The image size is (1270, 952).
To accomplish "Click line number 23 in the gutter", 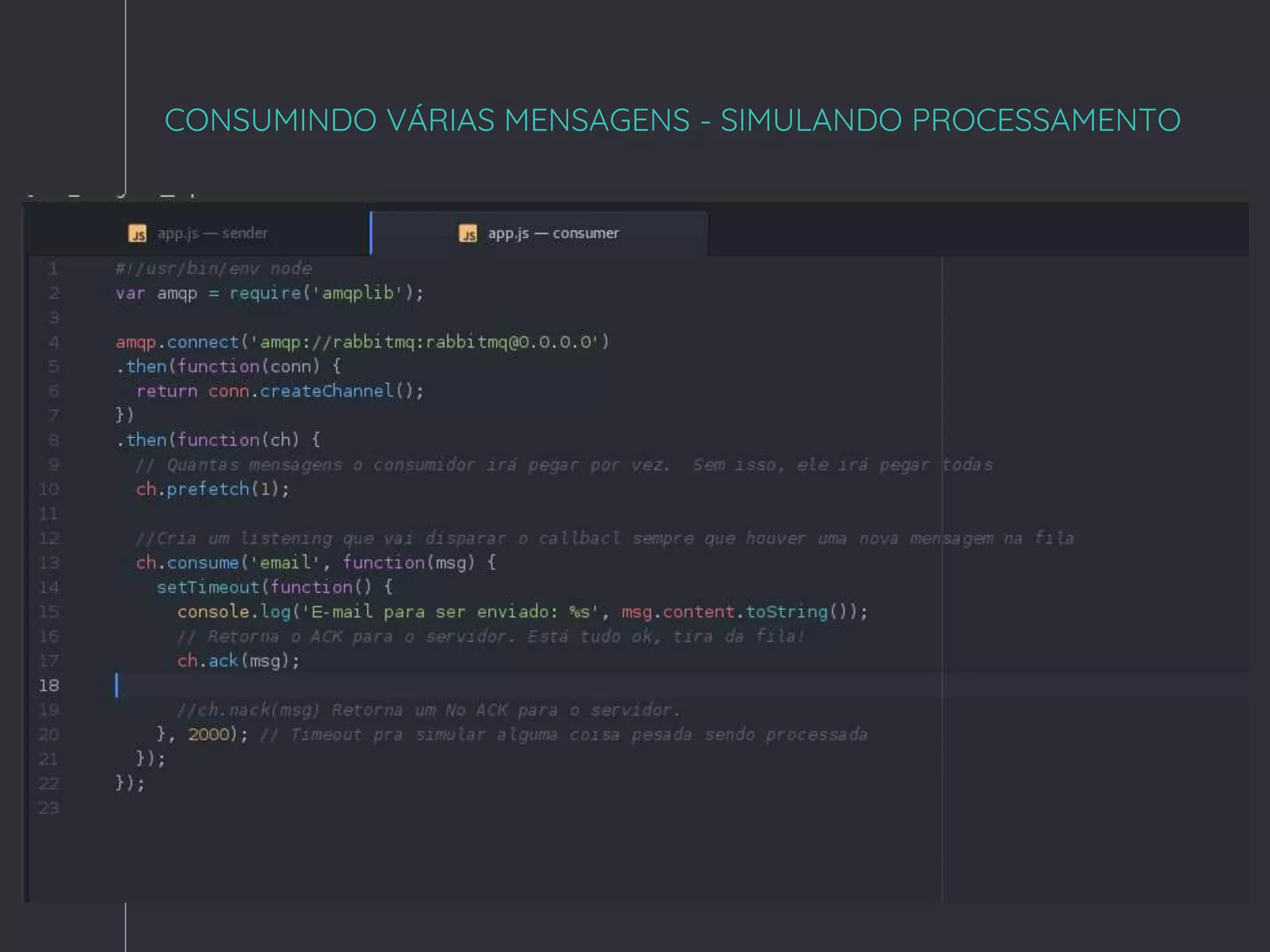I will click(49, 808).
